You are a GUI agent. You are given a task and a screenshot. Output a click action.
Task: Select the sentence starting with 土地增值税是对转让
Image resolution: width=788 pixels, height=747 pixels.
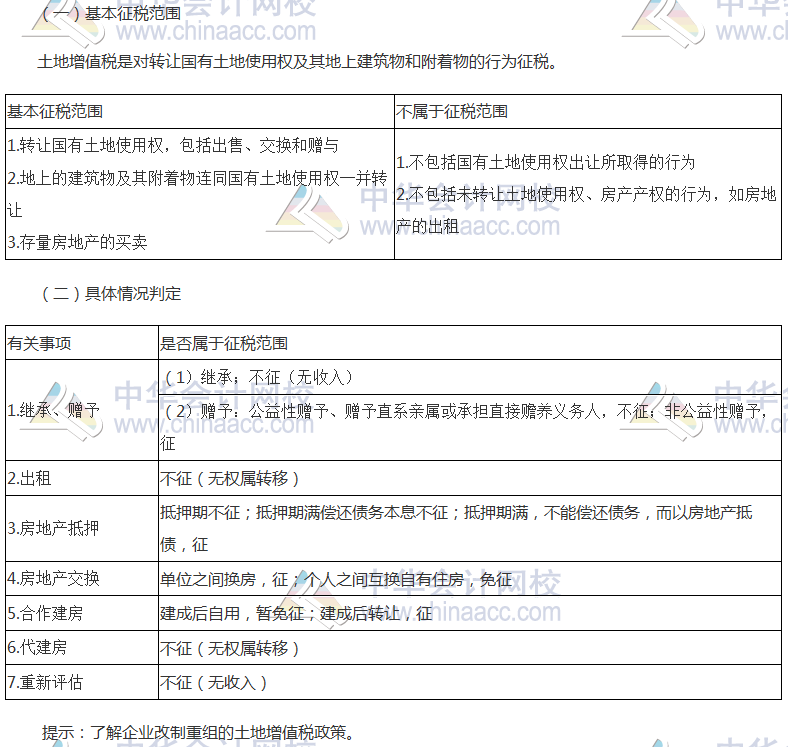295,62
